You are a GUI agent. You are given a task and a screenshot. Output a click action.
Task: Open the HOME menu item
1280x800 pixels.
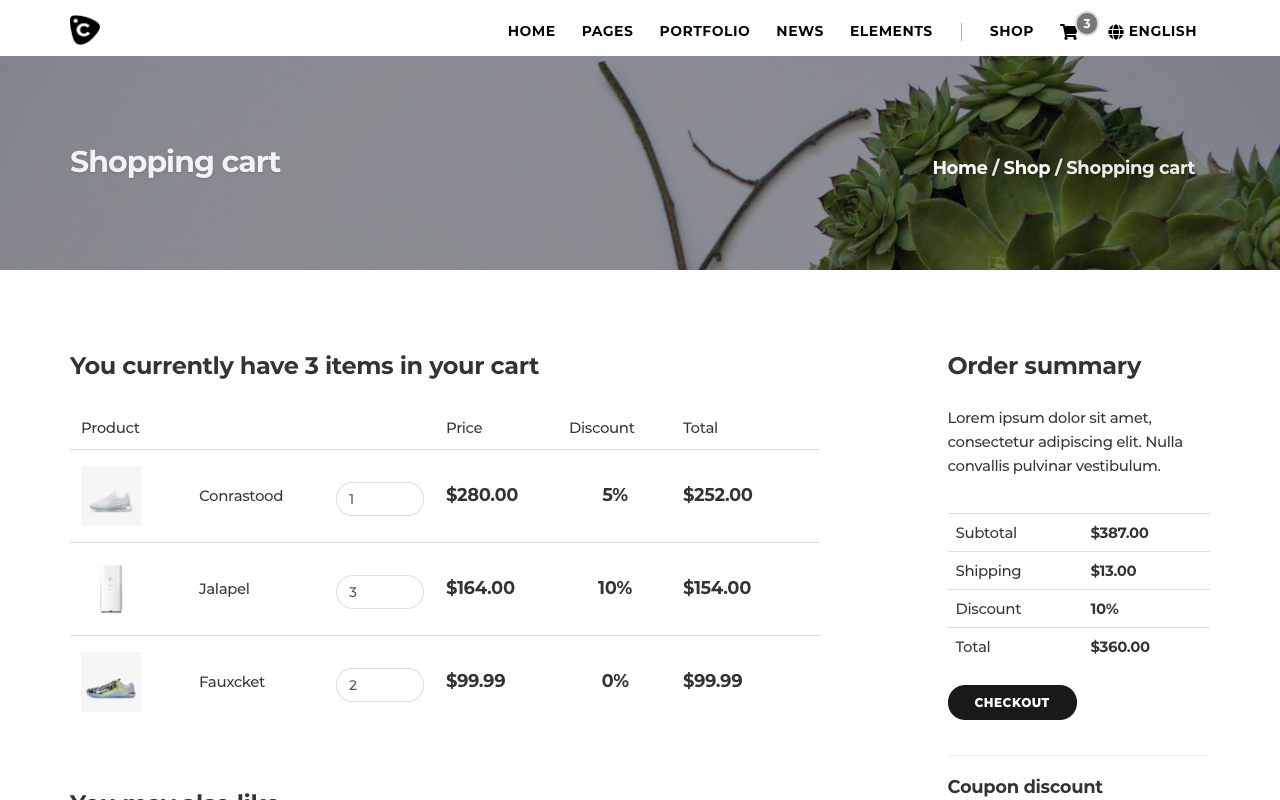point(531,31)
